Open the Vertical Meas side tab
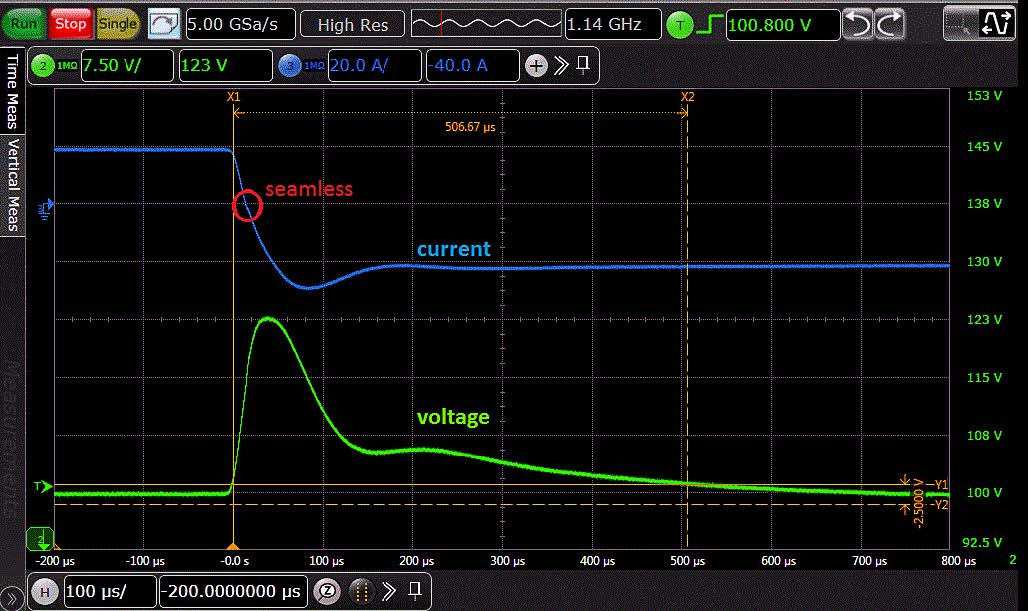The width and height of the screenshot is (1028, 611). point(12,185)
